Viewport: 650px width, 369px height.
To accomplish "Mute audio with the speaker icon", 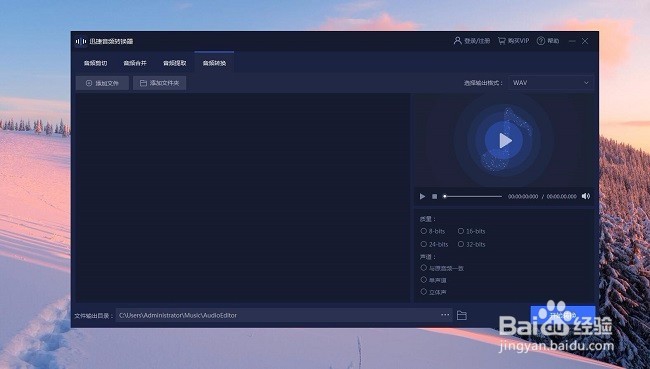I will (x=586, y=196).
